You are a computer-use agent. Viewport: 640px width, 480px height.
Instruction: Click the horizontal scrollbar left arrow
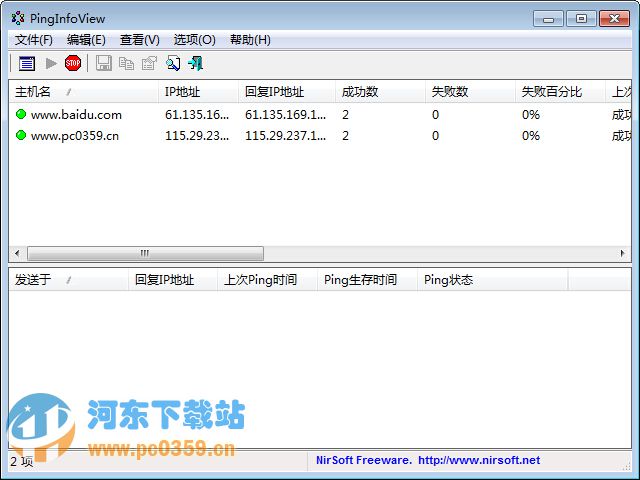pyautogui.click(x=17, y=253)
